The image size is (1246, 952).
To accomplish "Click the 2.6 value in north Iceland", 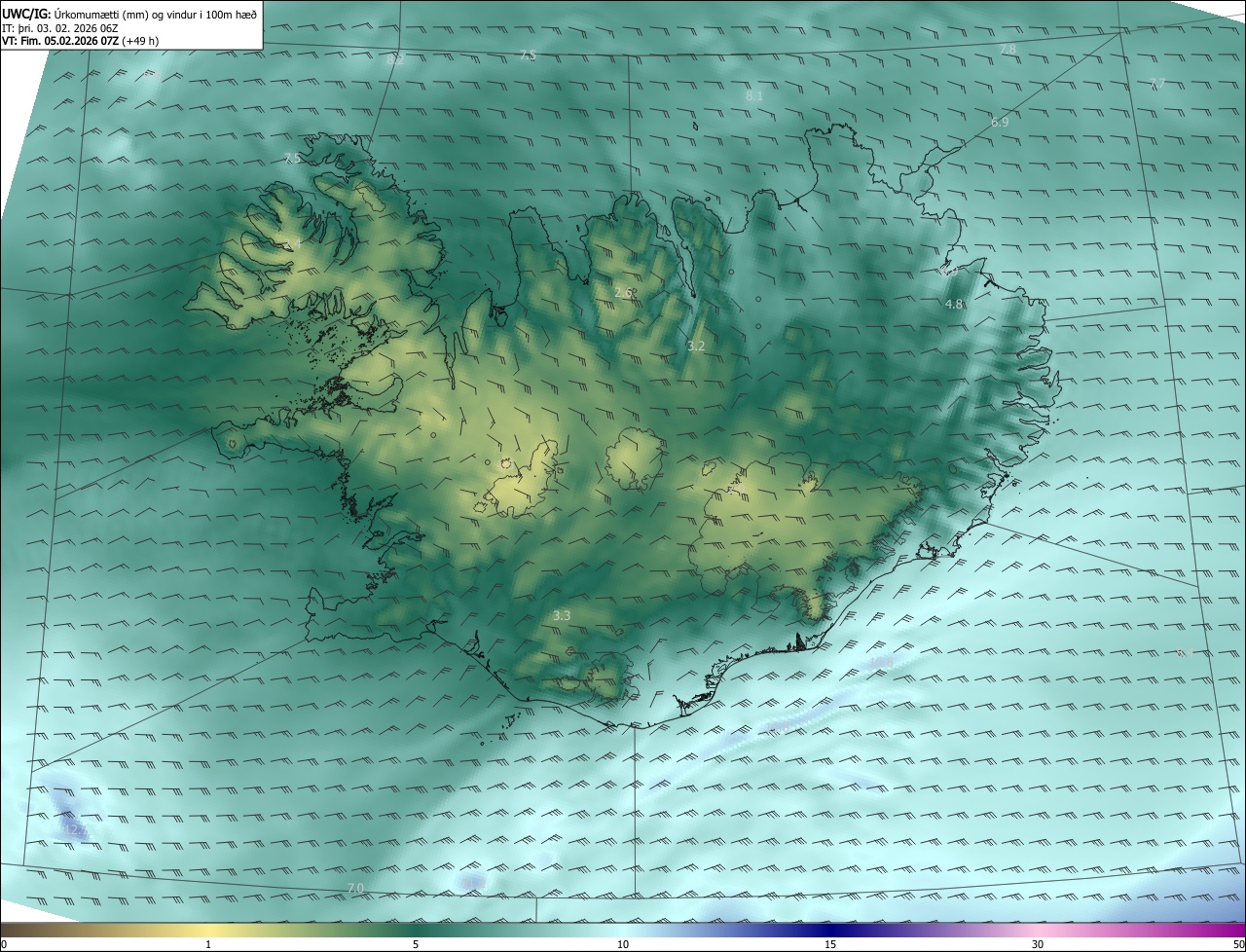I will 624,292.
